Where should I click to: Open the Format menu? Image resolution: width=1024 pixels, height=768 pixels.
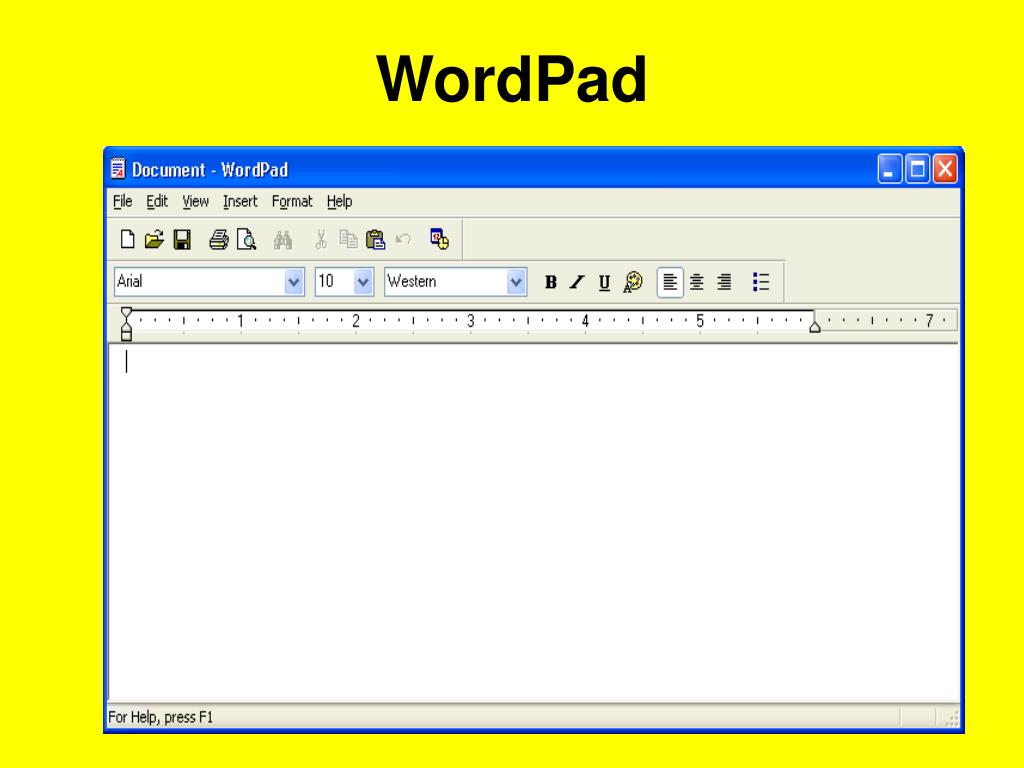pyautogui.click(x=292, y=201)
